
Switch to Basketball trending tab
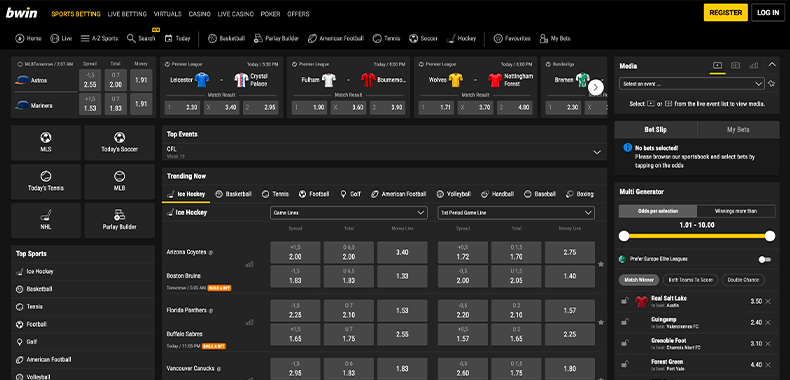click(x=233, y=194)
